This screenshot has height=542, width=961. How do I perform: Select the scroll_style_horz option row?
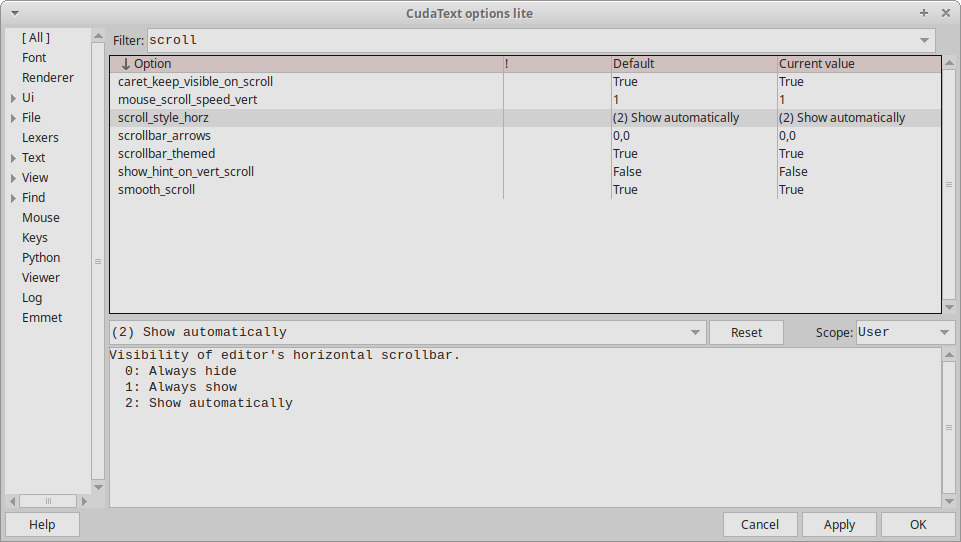[526, 118]
